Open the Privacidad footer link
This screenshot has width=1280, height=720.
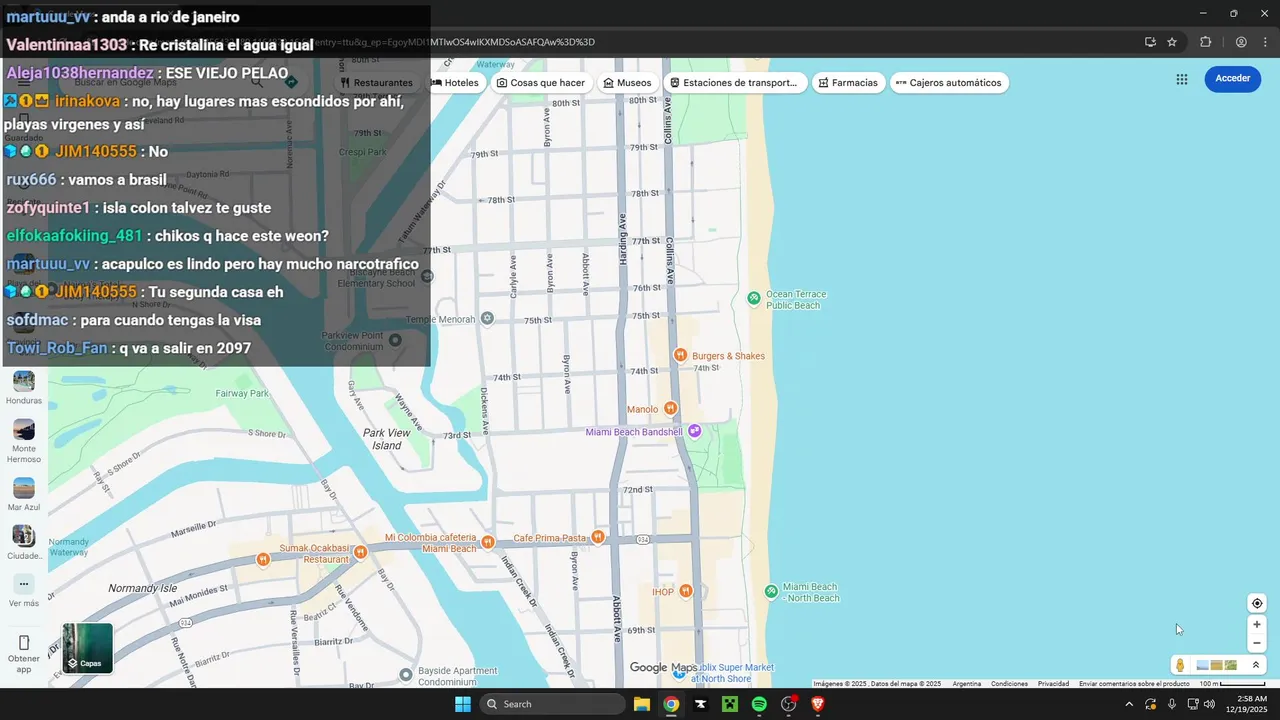click(x=1053, y=684)
